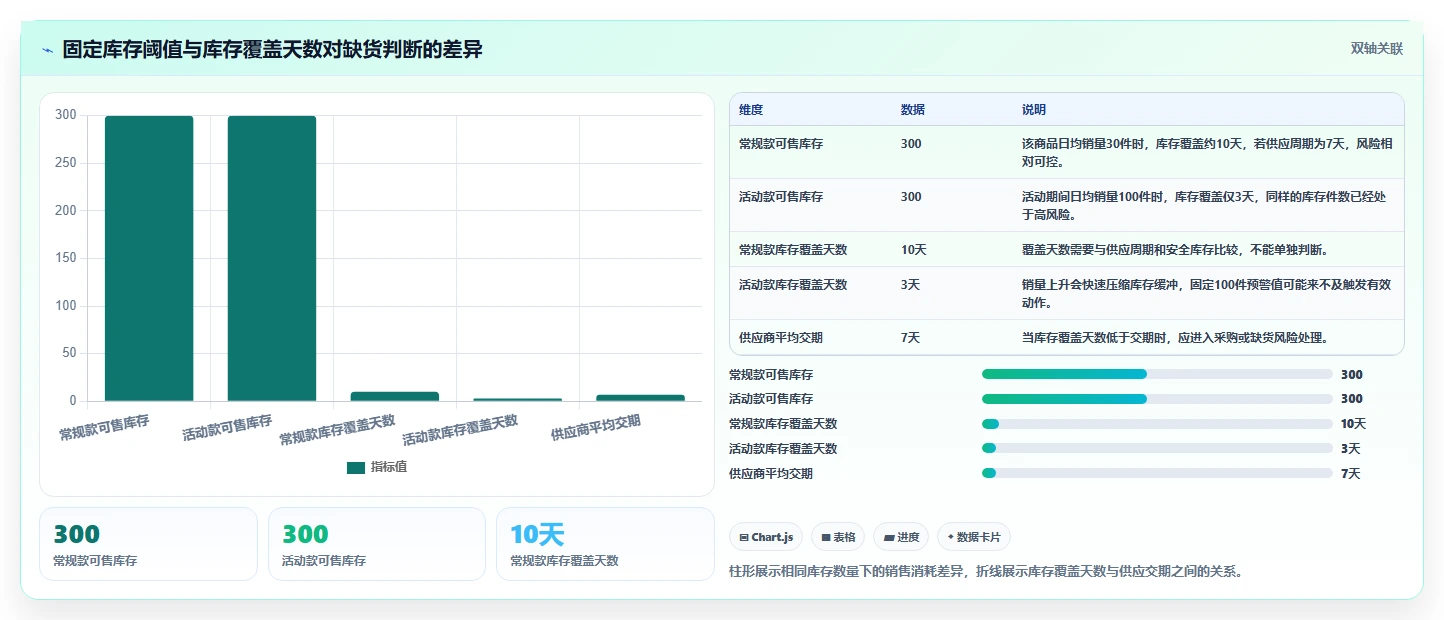Click the 活动款库存覆盖天数 progress bar
1444x620 pixels.
pyautogui.click(x=1157, y=448)
